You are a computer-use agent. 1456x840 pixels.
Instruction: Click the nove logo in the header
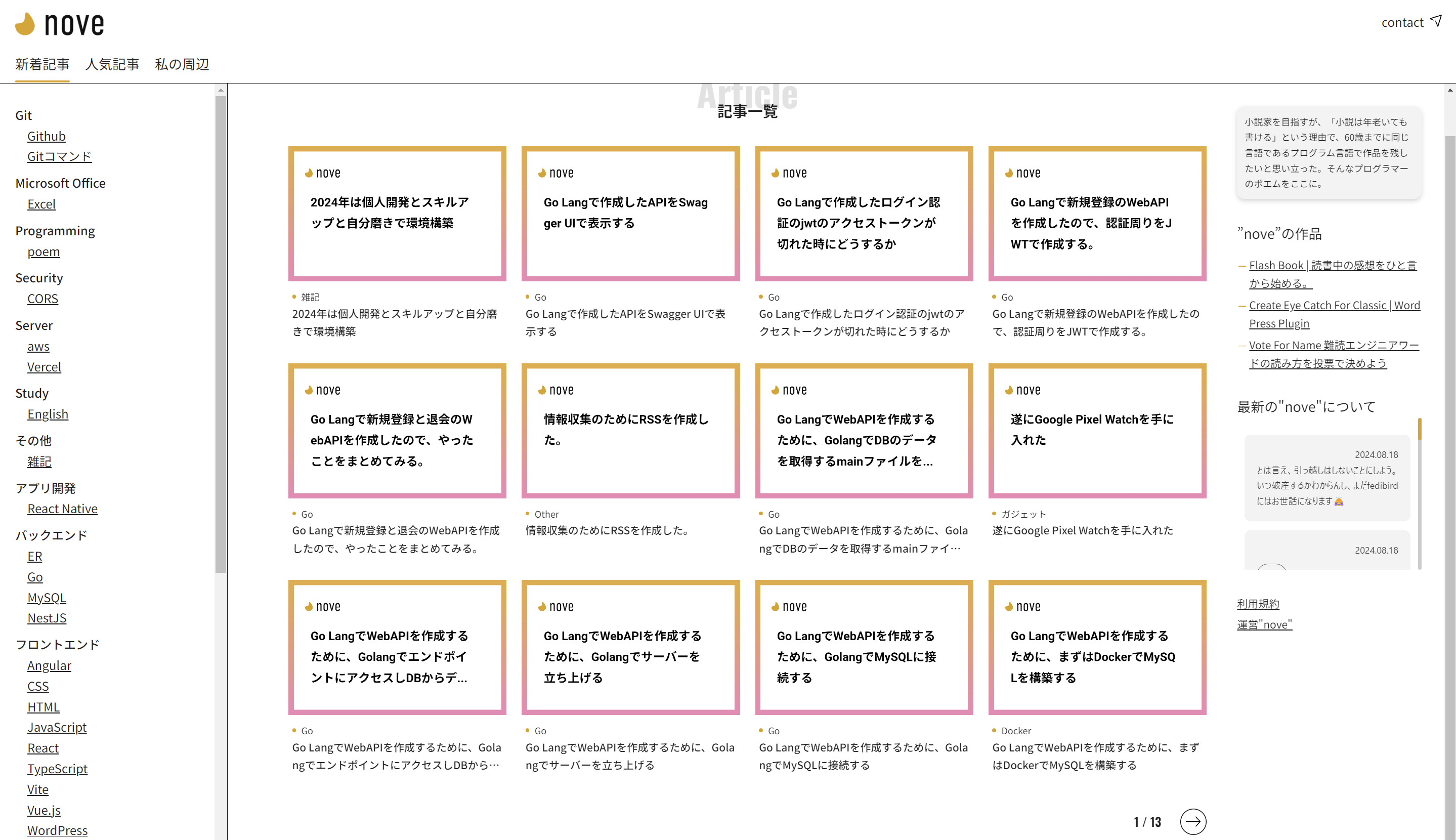59,24
